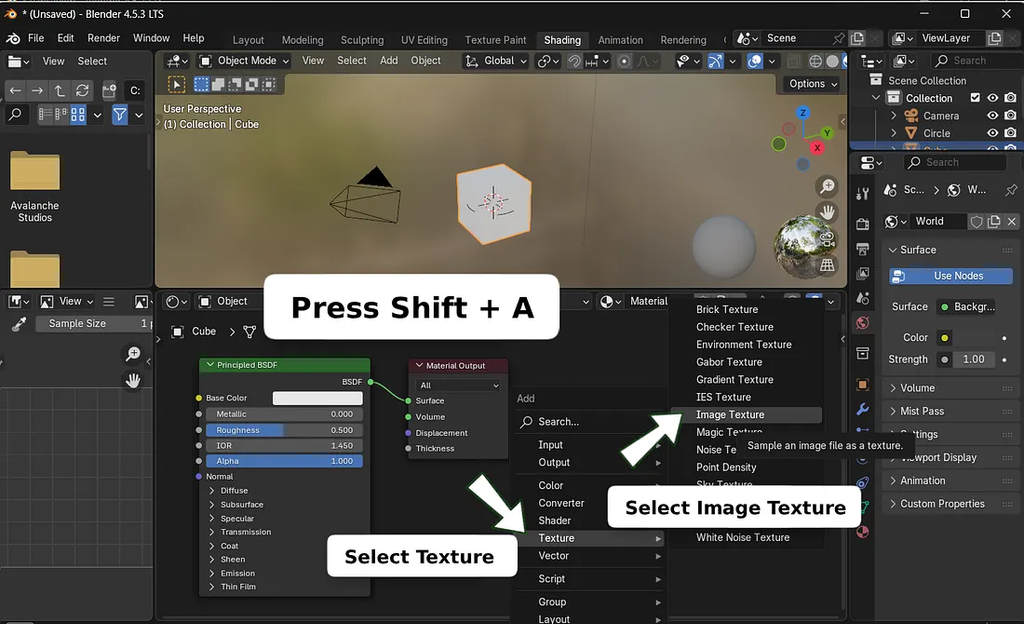Select the Select Box tool

(x=202, y=84)
